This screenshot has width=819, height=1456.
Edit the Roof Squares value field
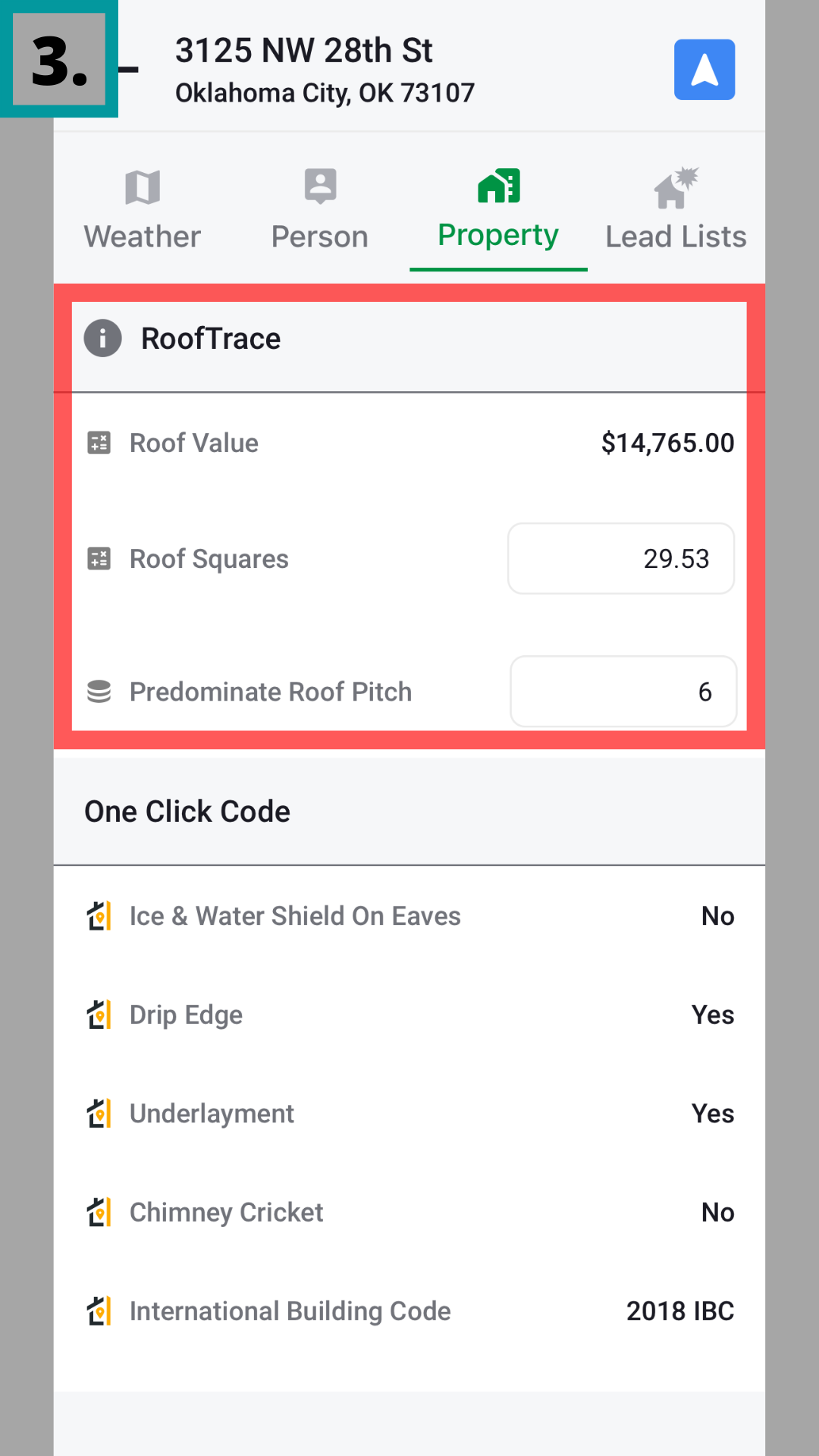coord(621,559)
